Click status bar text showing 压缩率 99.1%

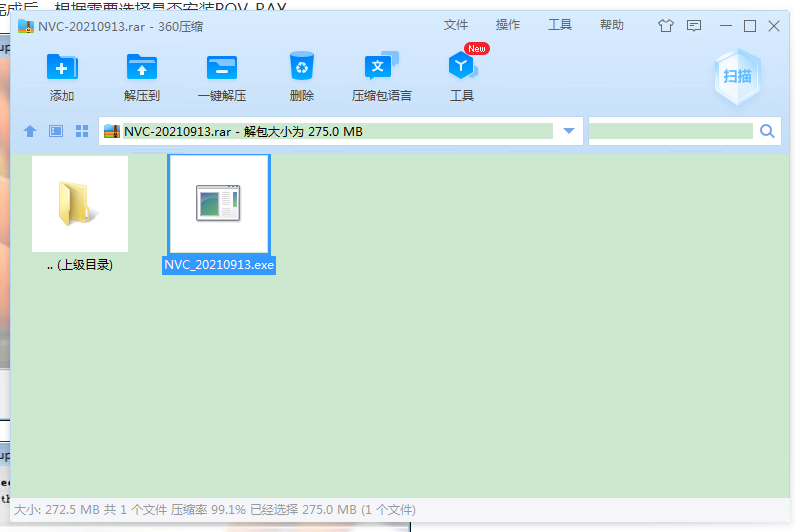[x=208, y=510]
